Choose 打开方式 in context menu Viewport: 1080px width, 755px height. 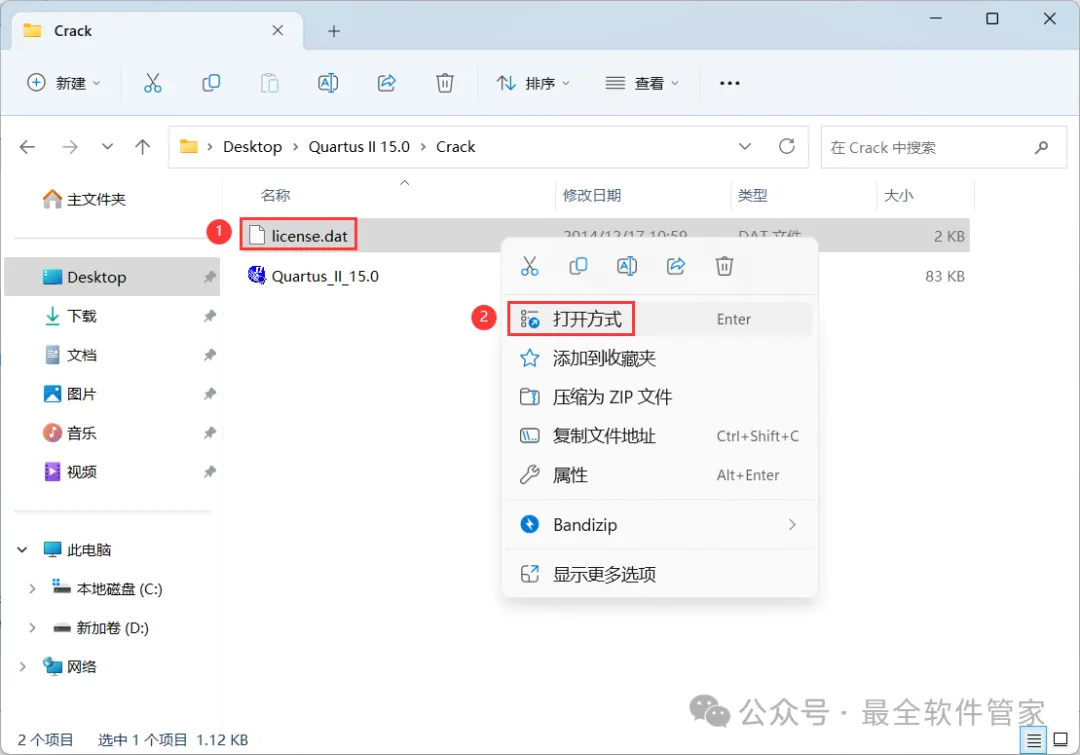(x=660, y=319)
